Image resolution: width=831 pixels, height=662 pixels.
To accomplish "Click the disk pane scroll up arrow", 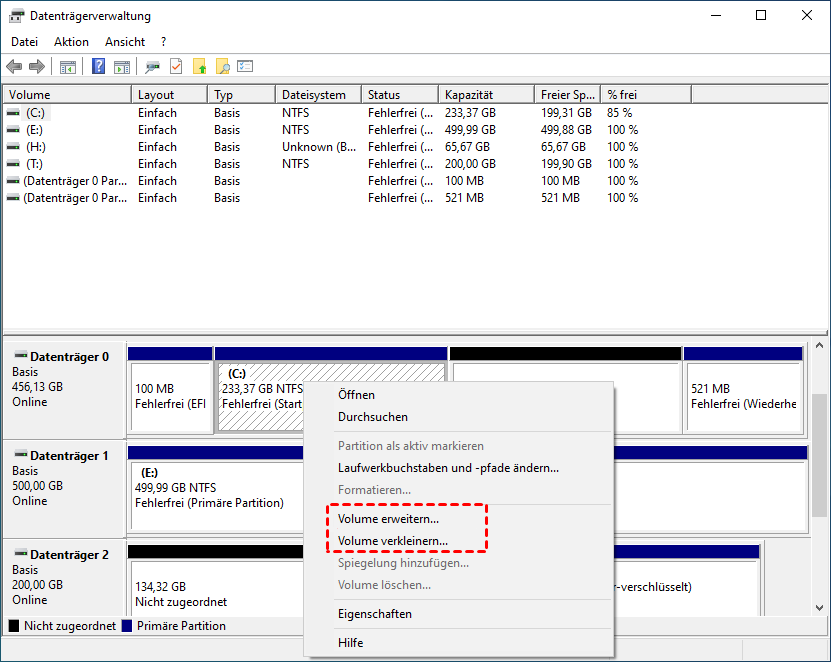I will tap(819, 346).
